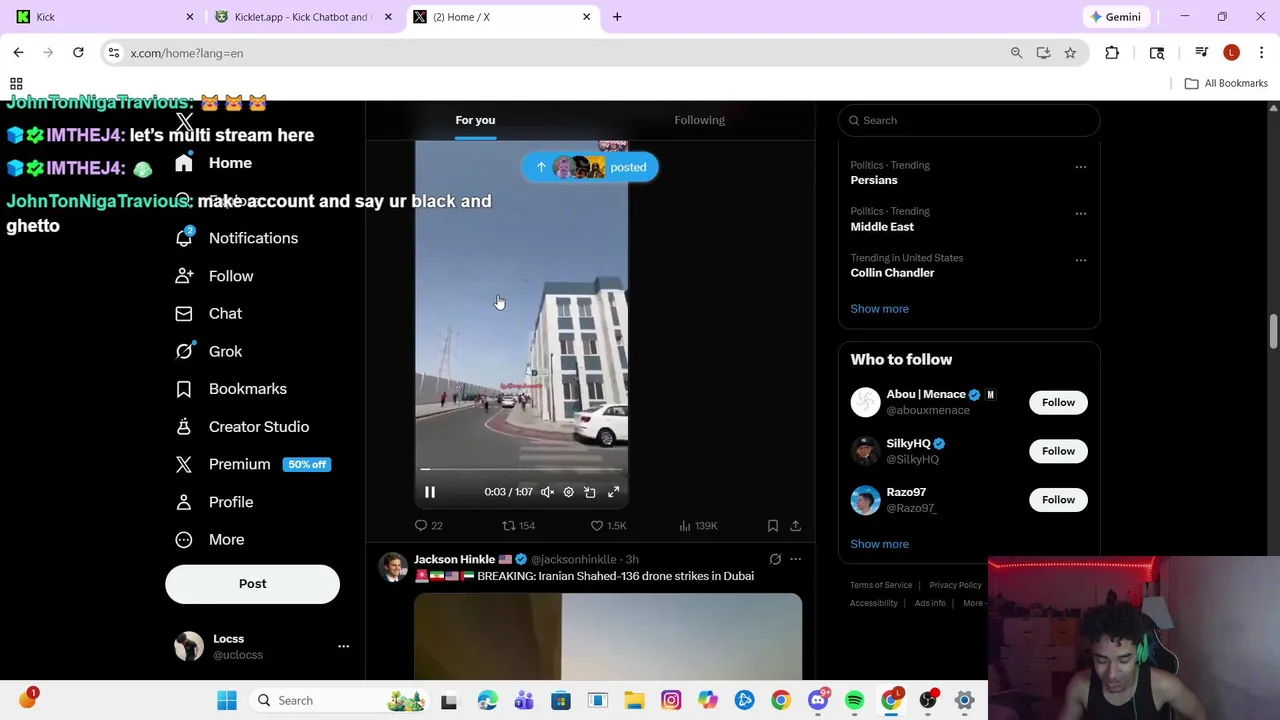
Task: Open Chrome extensions puzzle icon
Action: pyautogui.click(x=1112, y=53)
